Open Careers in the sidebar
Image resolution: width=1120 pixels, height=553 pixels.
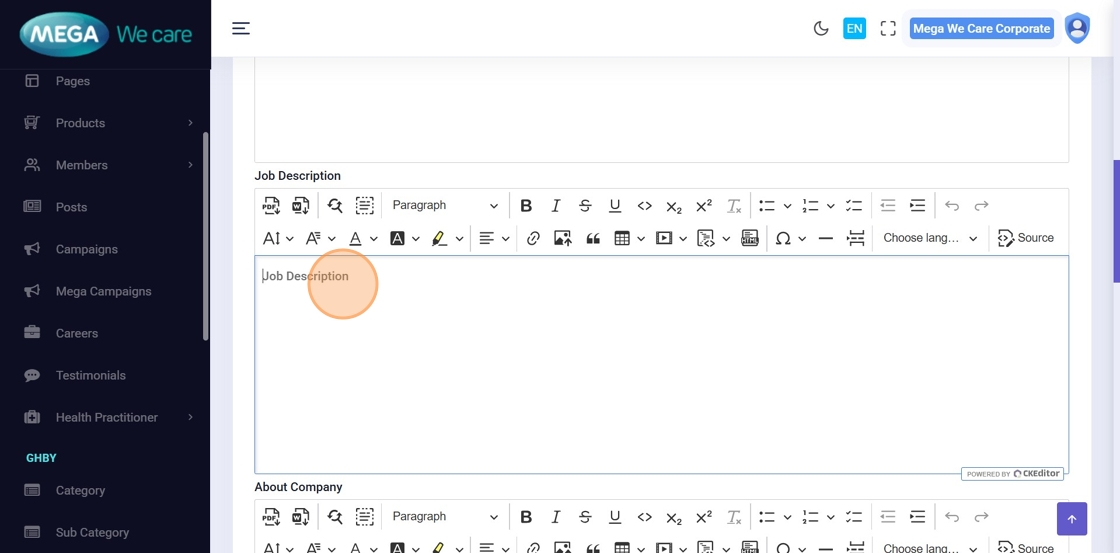pyautogui.click(x=77, y=333)
